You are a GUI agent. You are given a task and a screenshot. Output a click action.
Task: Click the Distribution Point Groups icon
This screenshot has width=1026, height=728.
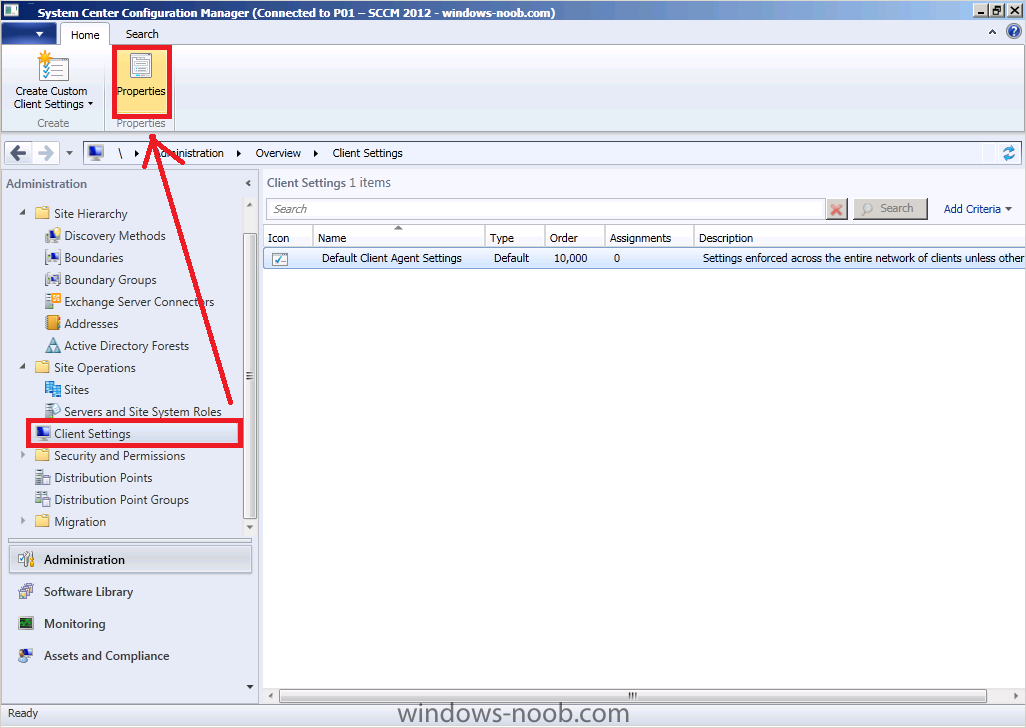click(43, 499)
